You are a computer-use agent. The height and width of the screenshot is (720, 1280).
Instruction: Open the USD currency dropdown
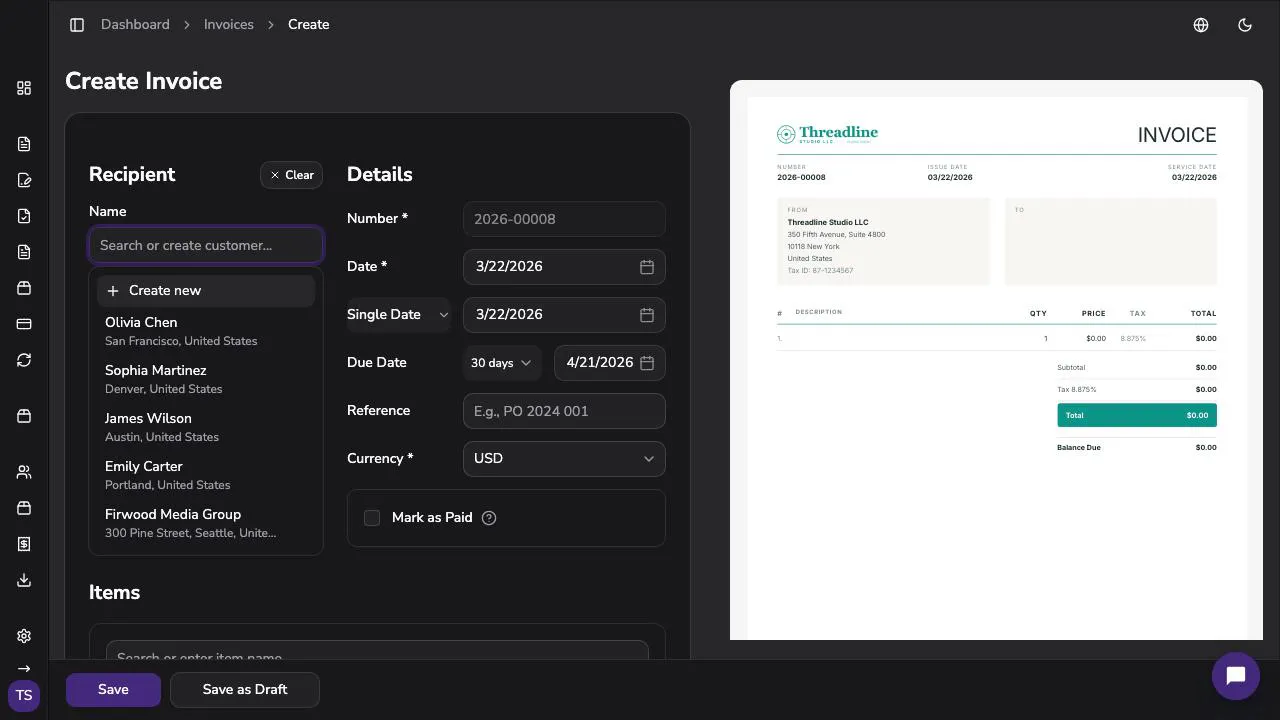(564, 459)
